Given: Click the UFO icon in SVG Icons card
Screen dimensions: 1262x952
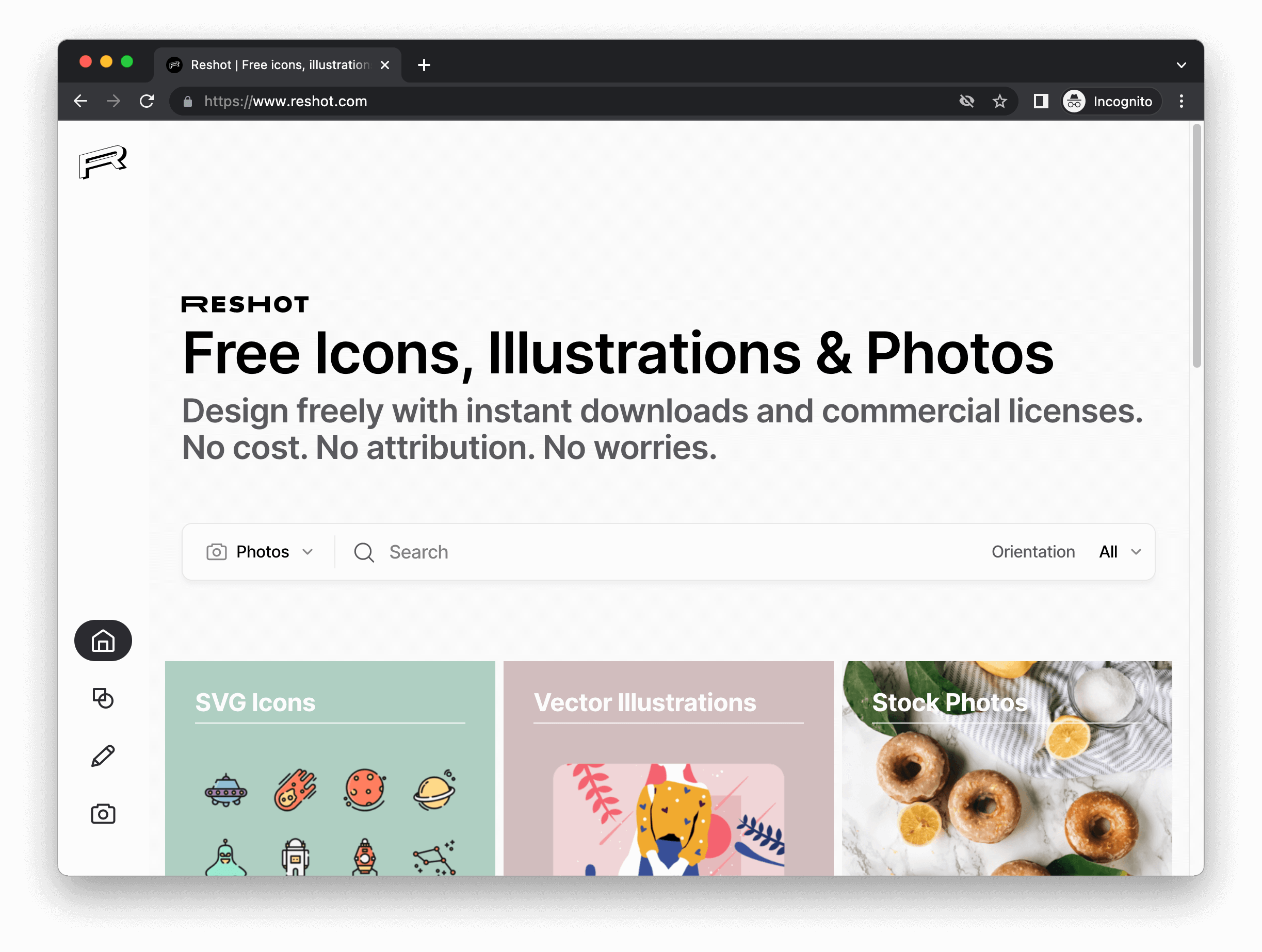Looking at the screenshot, I should (x=226, y=791).
